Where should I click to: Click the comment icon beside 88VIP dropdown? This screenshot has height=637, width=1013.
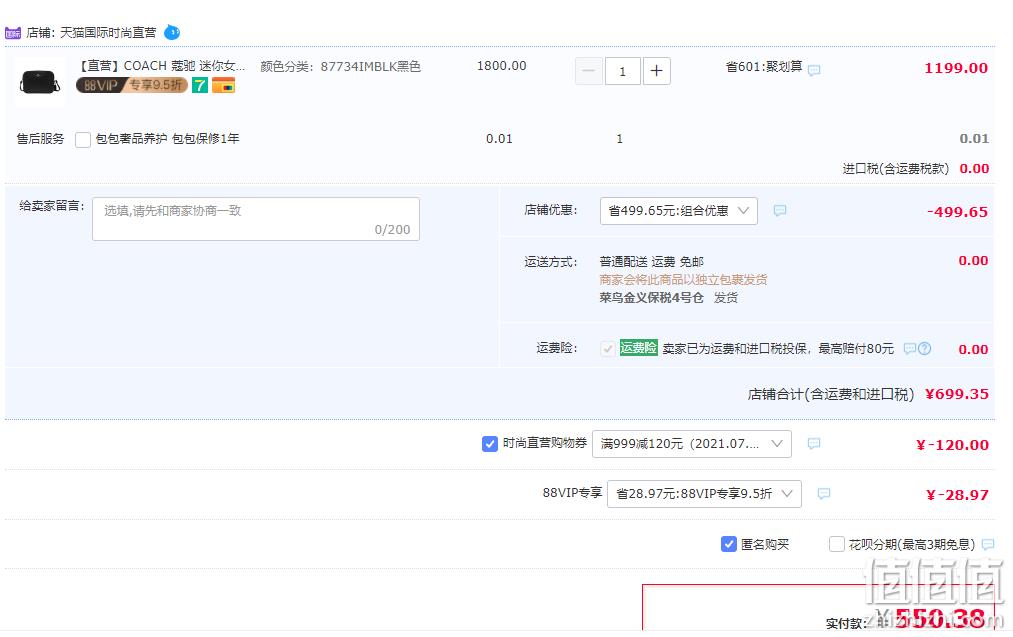[824, 494]
